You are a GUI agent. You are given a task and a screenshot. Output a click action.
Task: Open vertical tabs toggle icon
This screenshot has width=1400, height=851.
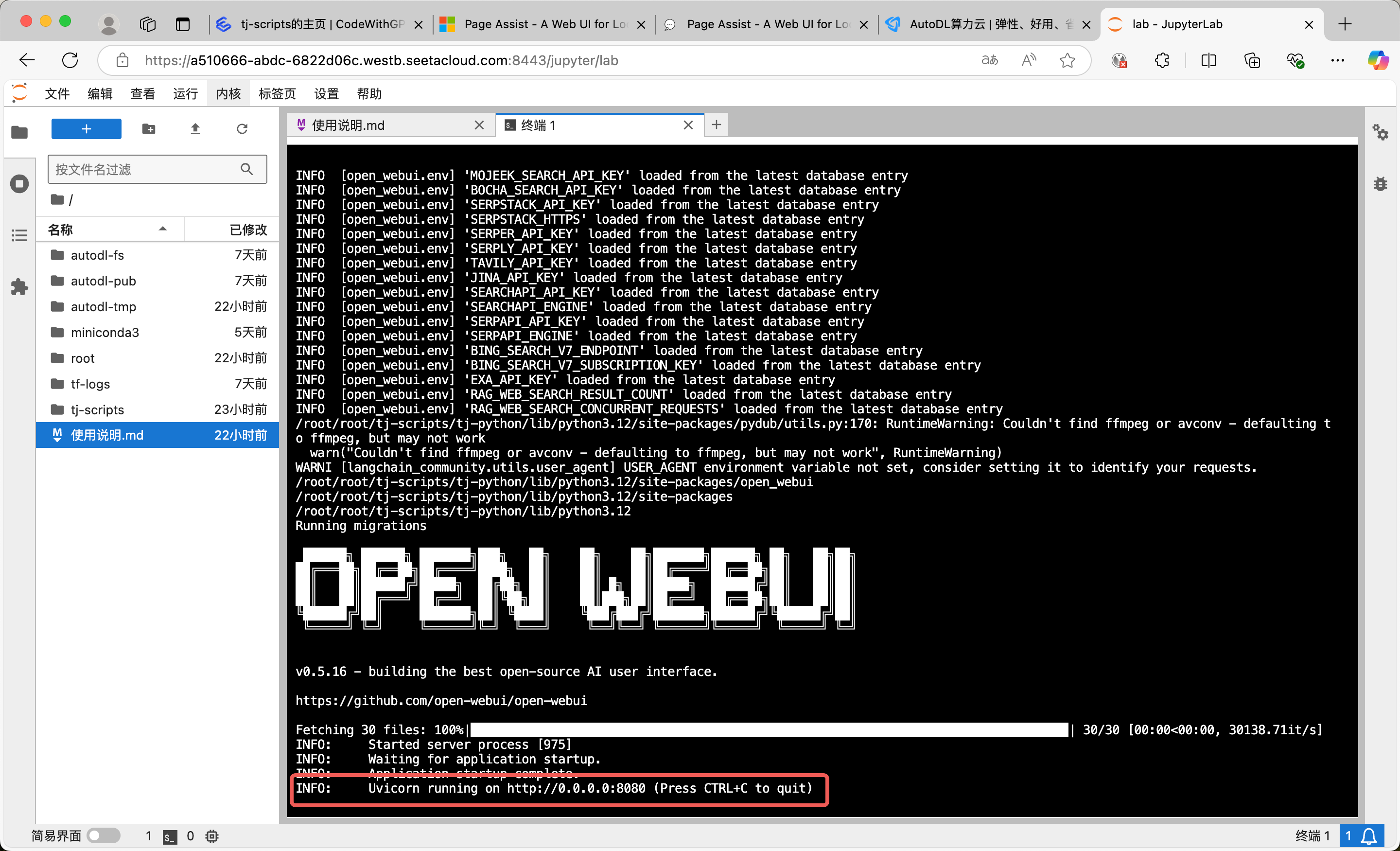[182, 24]
